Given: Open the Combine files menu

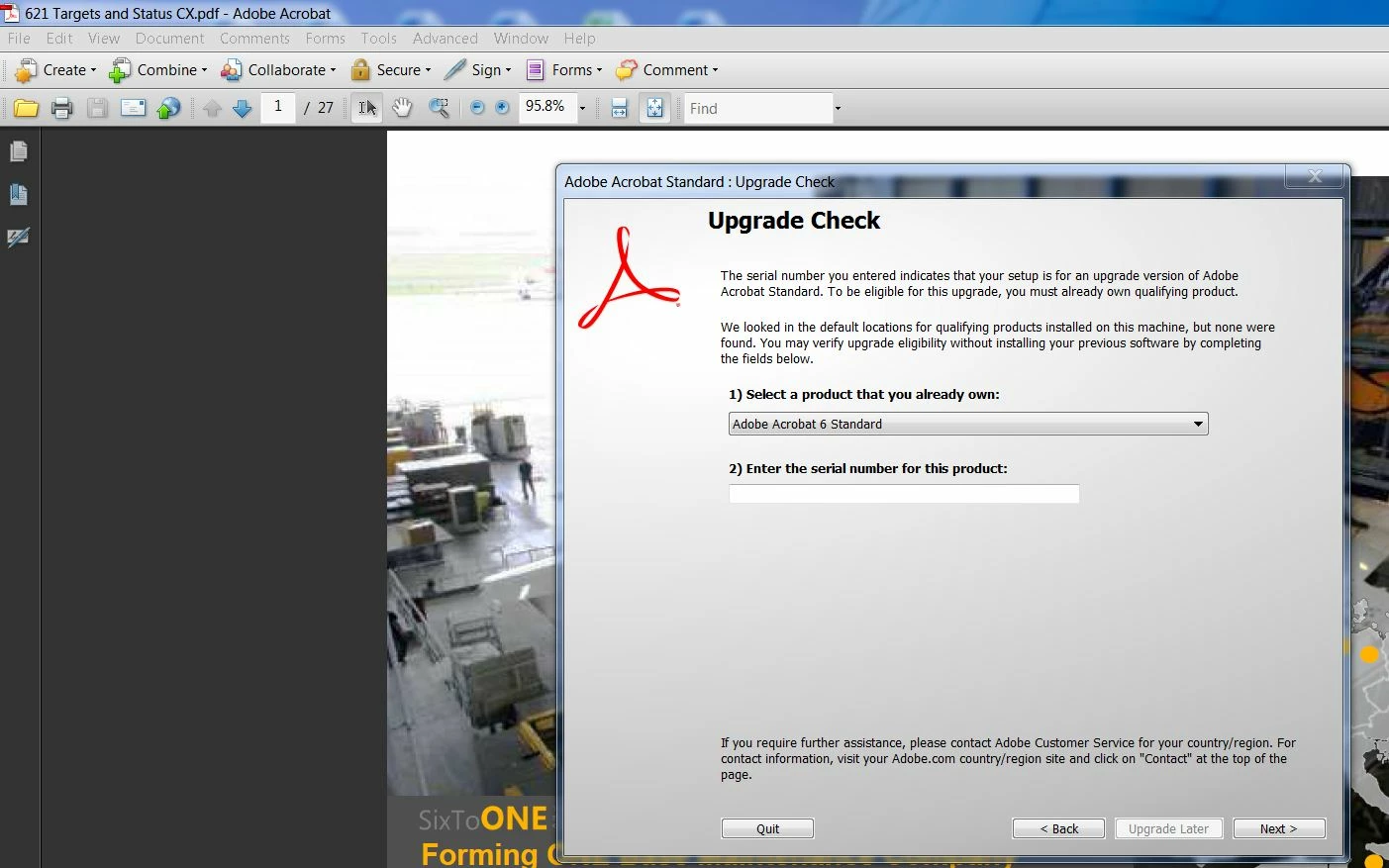Looking at the screenshot, I should [158, 70].
